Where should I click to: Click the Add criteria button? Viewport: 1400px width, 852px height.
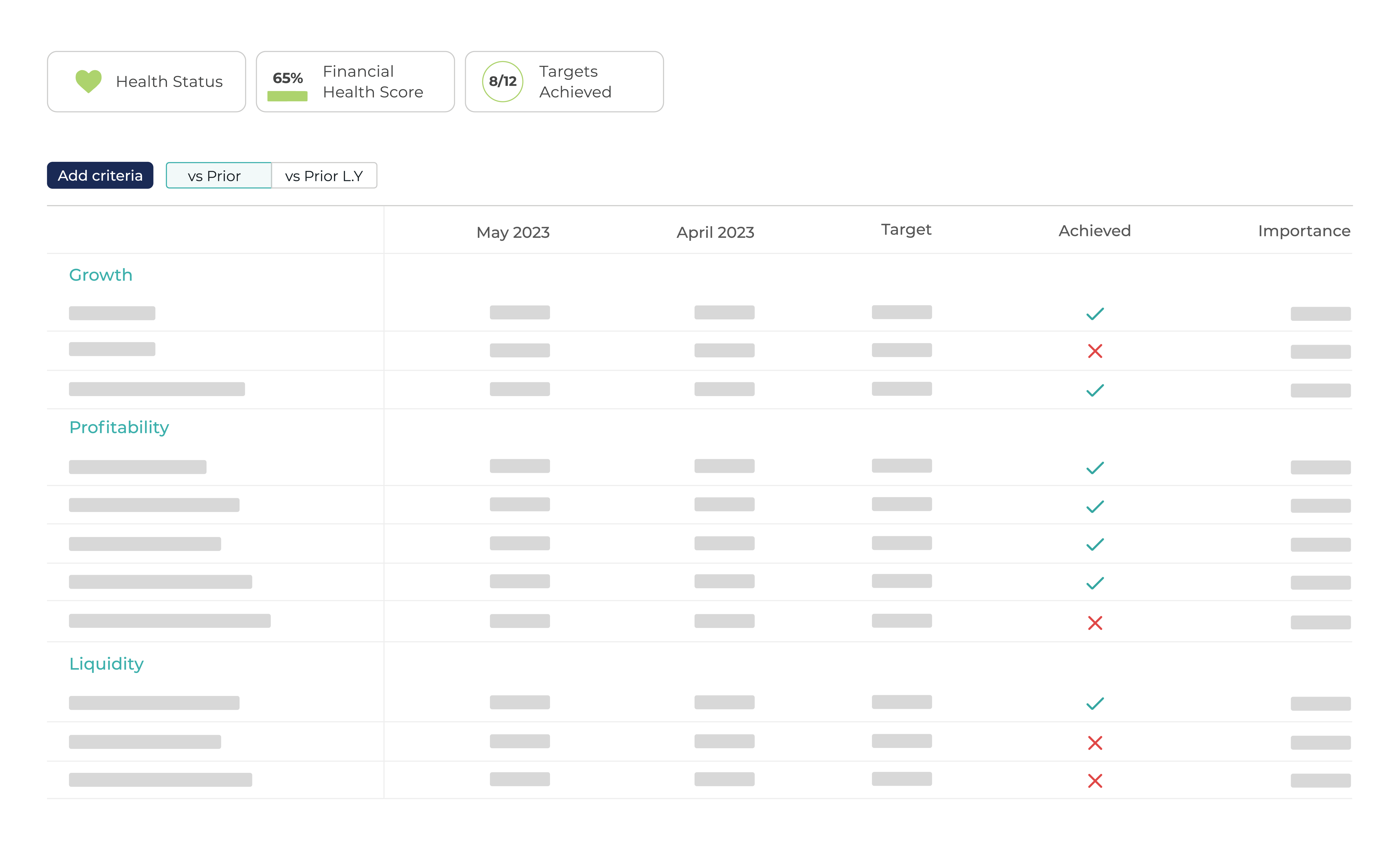tap(99, 175)
